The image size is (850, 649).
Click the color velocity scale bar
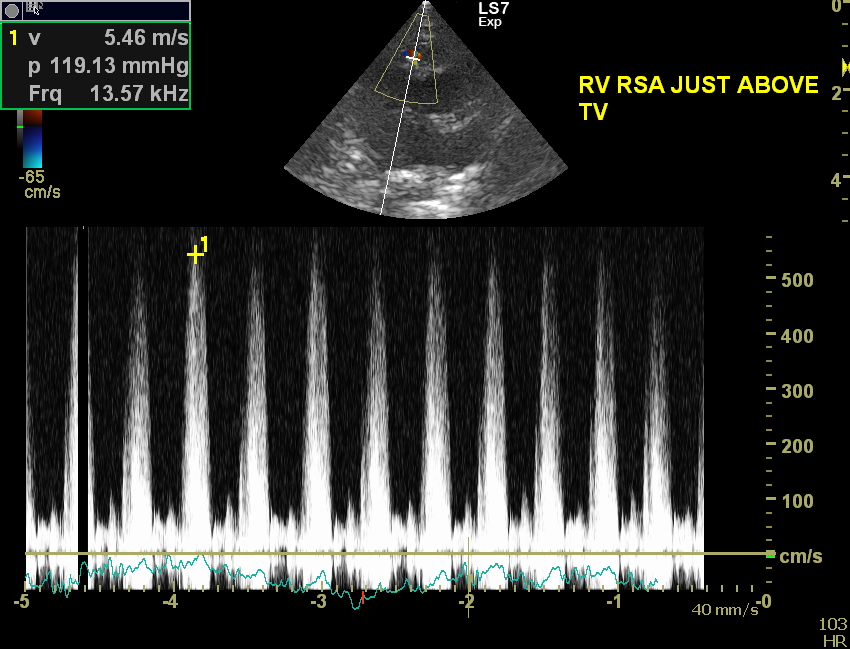tap(33, 140)
